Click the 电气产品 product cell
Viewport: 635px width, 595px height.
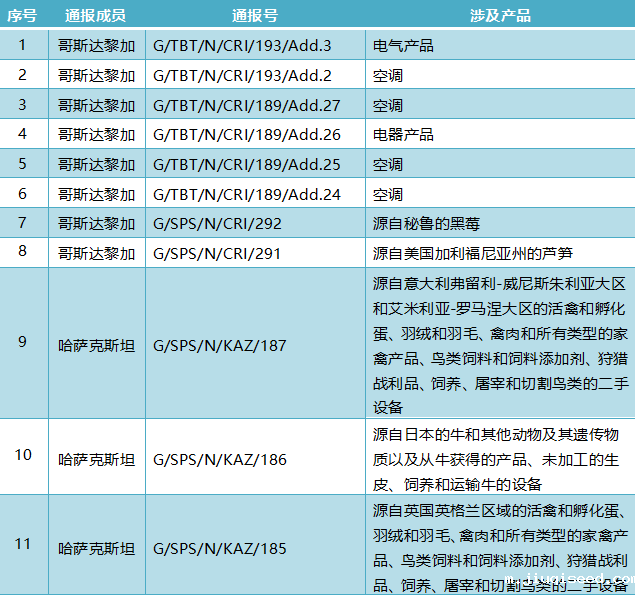403,46
